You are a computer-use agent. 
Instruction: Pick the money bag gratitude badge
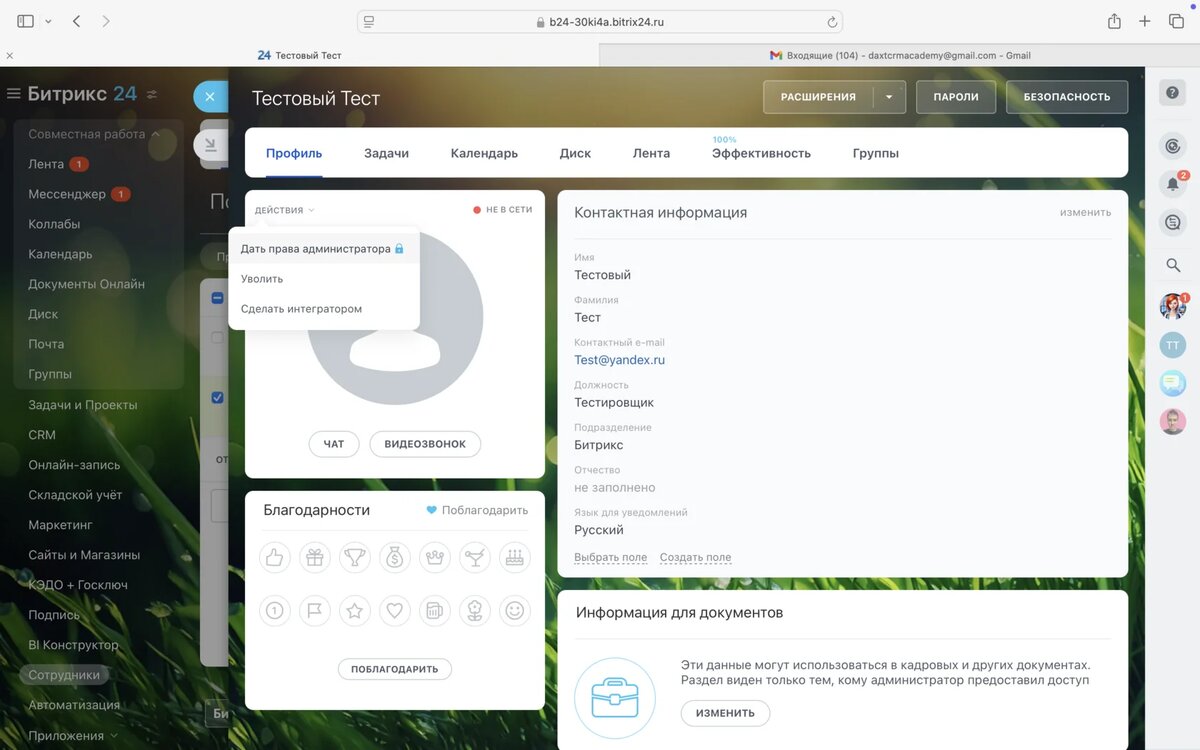[395, 557]
